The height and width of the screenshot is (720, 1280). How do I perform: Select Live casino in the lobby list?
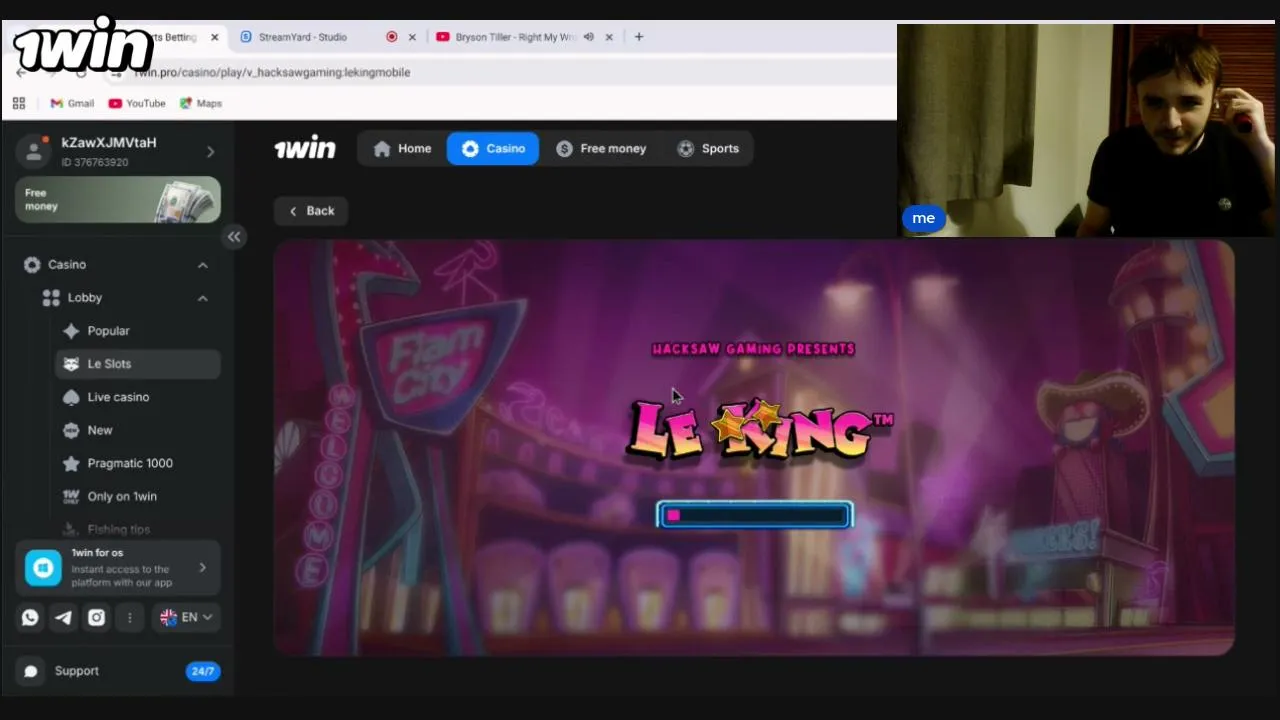click(x=138, y=397)
